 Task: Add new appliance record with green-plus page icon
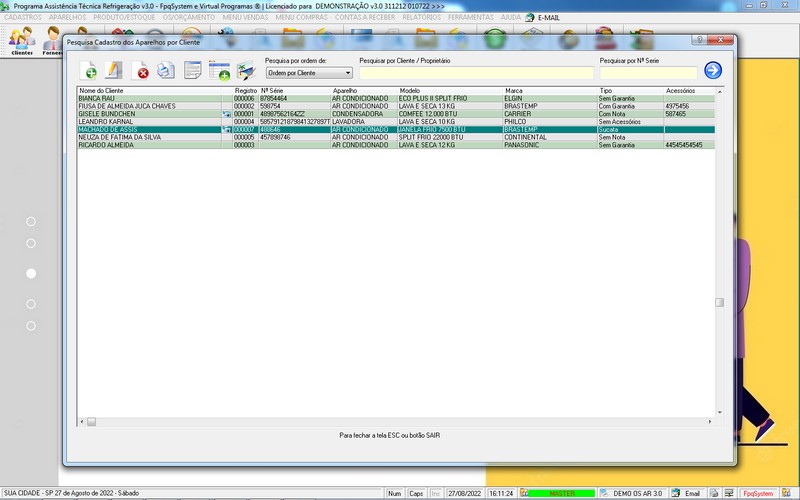click(x=88, y=70)
